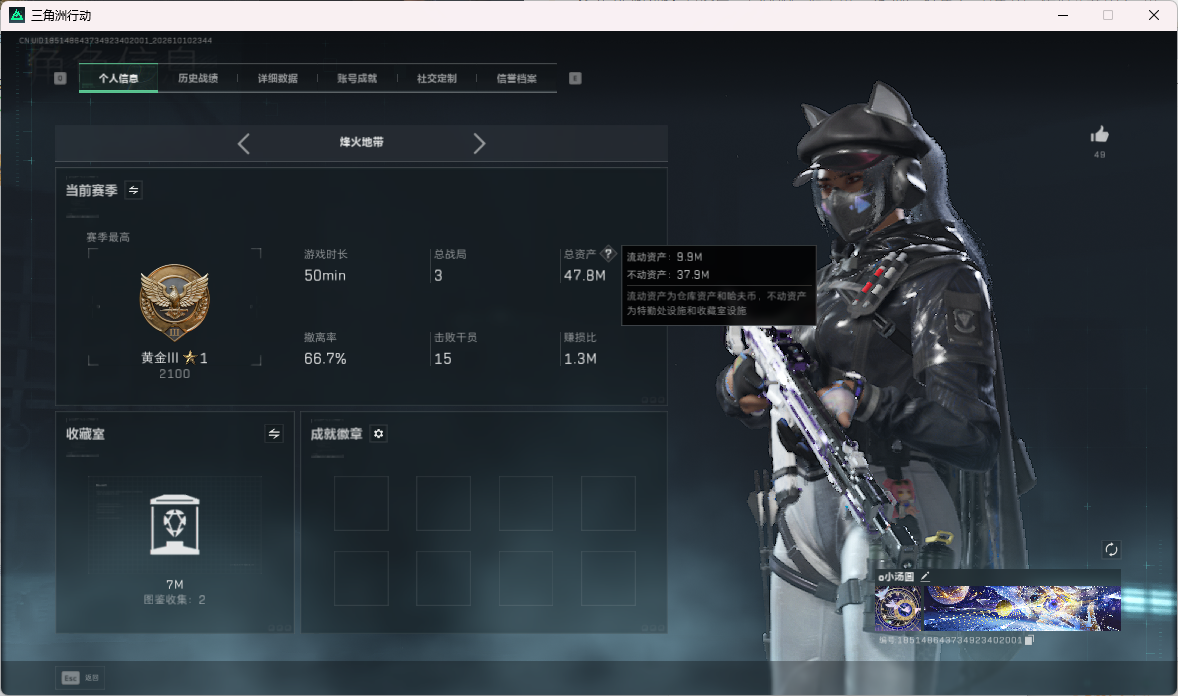The image size is (1178, 696).
Task: Click the 游戏时长 value 50min
Action: (x=325, y=276)
